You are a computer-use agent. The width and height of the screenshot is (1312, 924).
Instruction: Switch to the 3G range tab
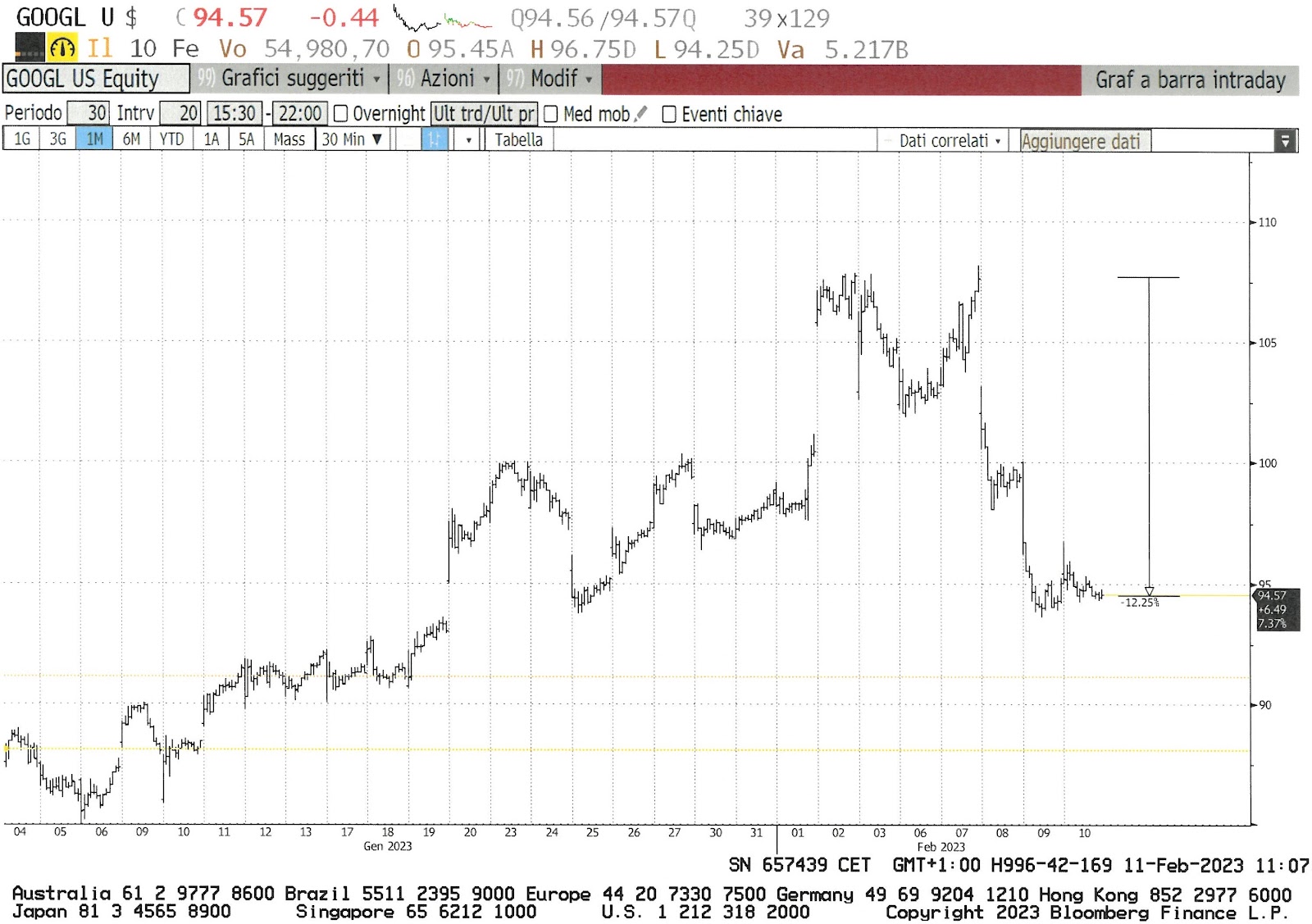pos(57,139)
